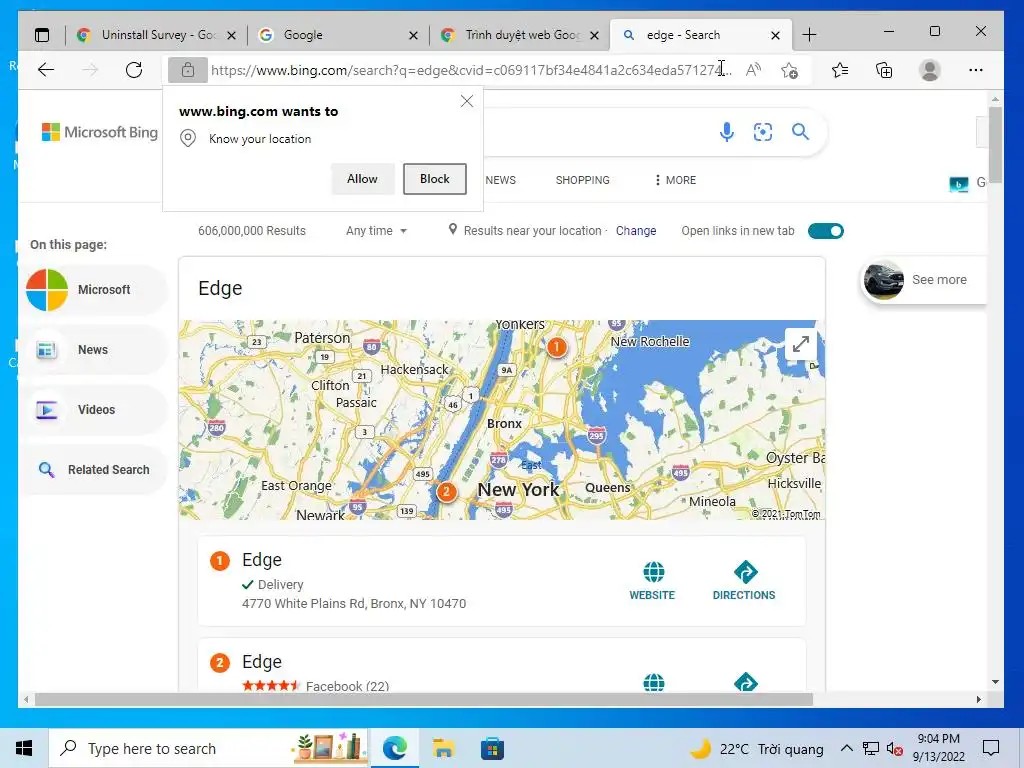This screenshot has height=768, width=1024.
Task: Click the address bar URL
Action: point(472,70)
